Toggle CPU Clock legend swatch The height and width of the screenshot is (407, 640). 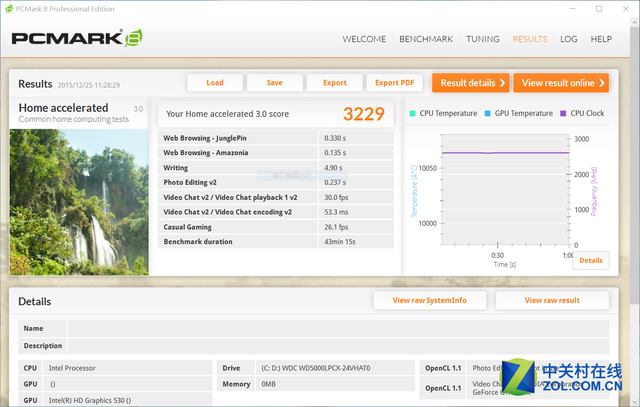[563, 113]
